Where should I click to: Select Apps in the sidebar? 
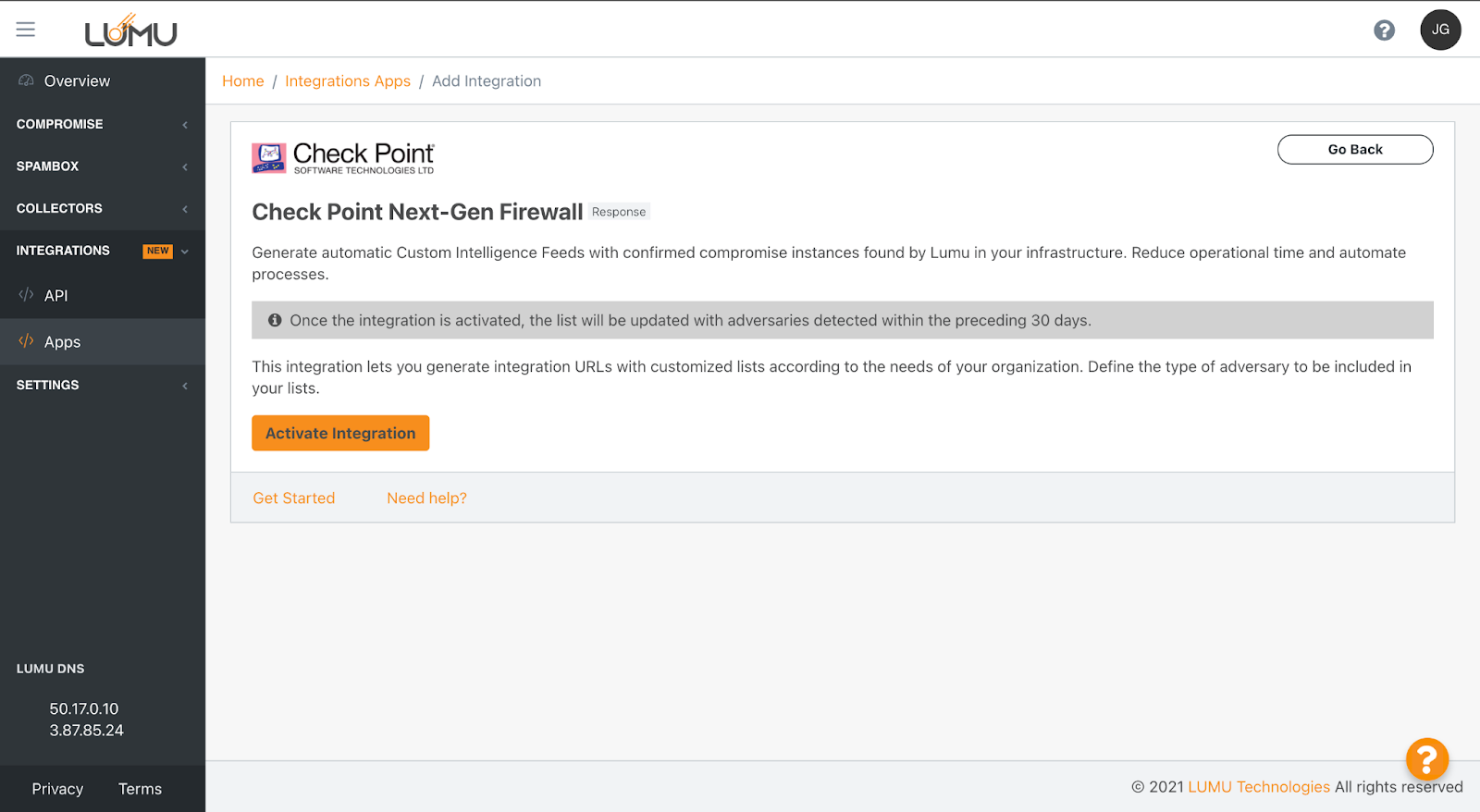pos(62,342)
